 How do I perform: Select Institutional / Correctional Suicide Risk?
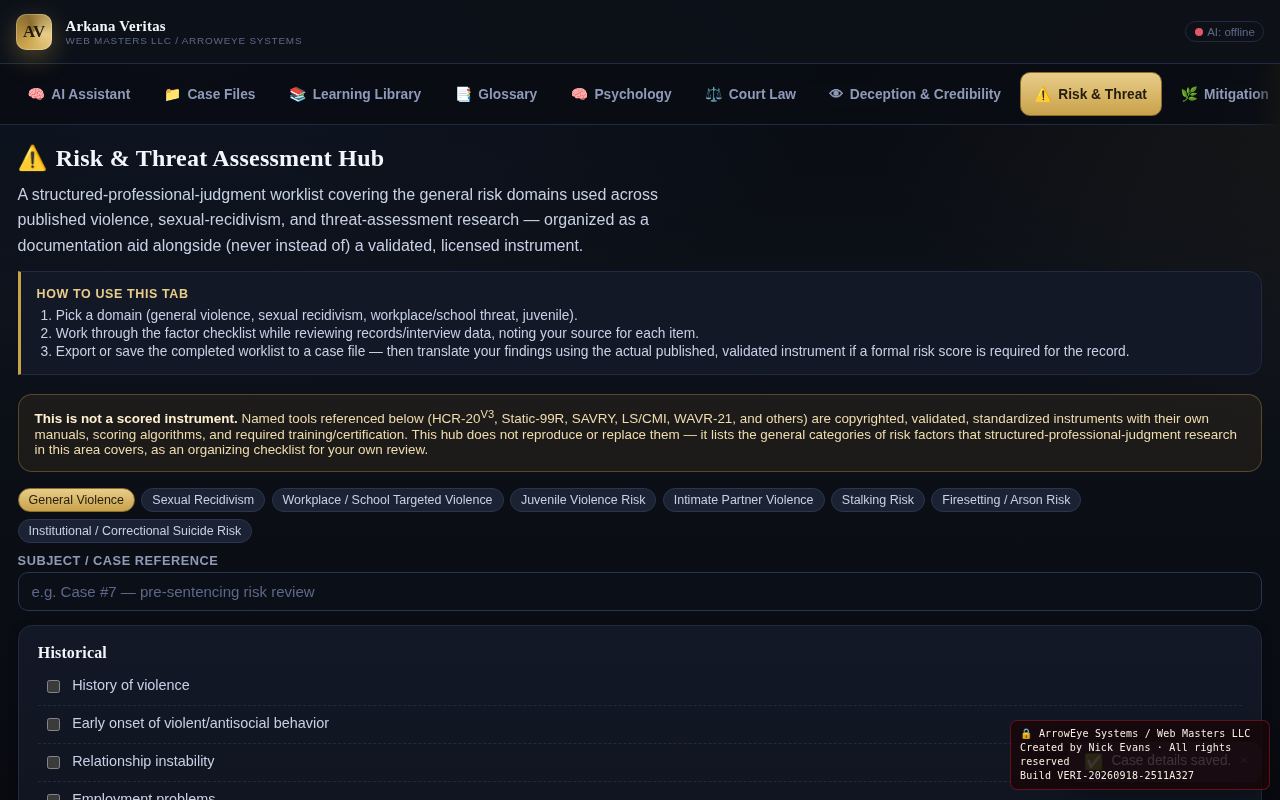(x=135, y=531)
